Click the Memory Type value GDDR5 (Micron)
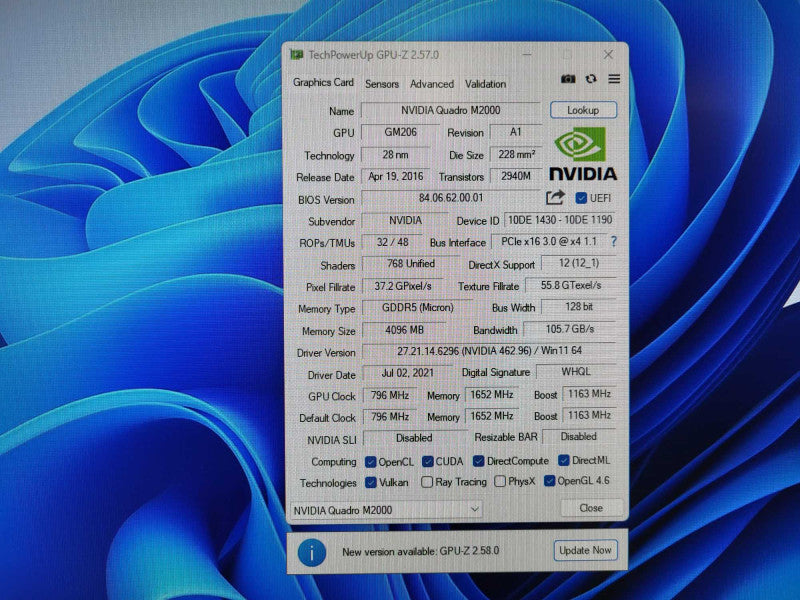This screenshot has width=800, height=600. 417,307
